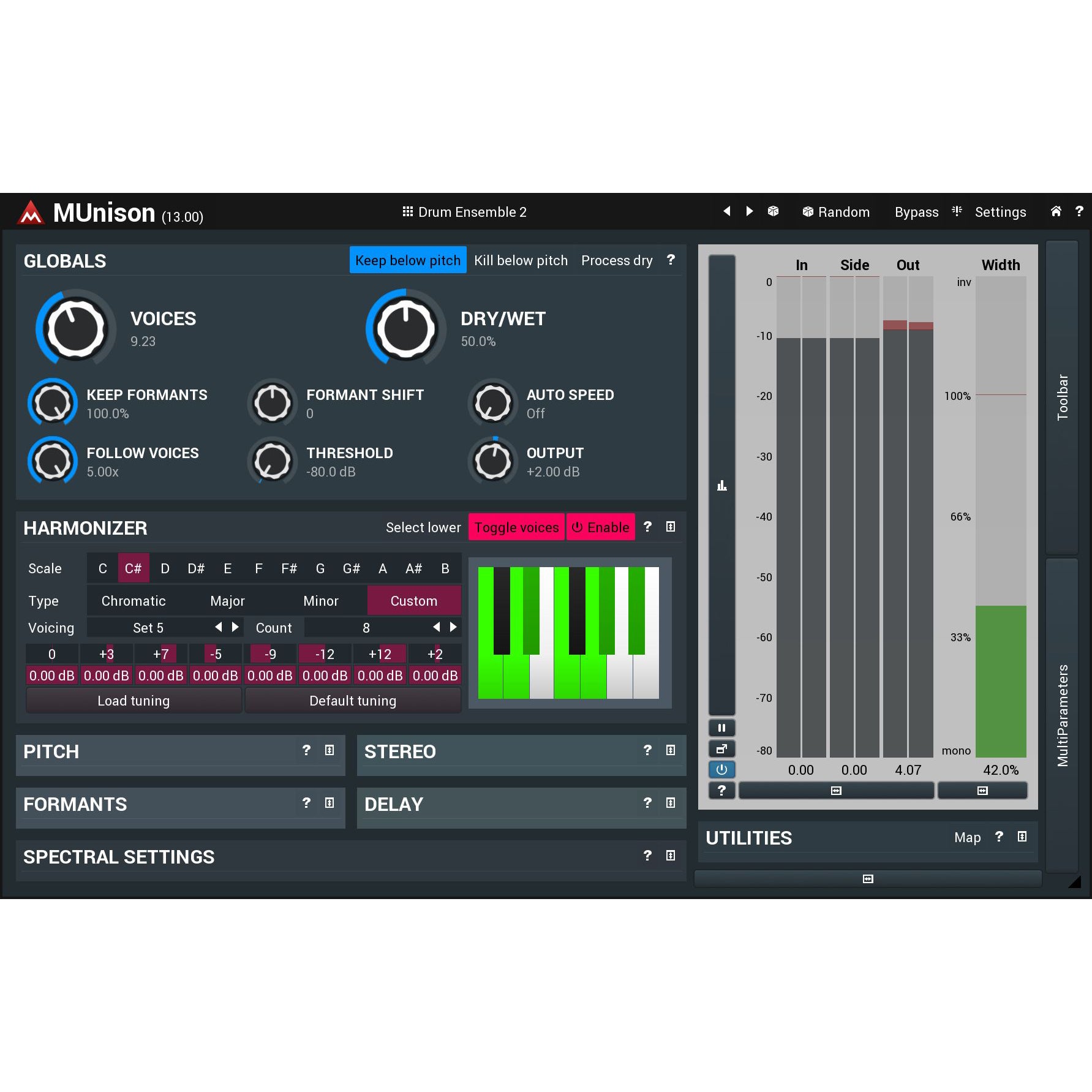Open the Settings menu
The image size is (1092, 1092).
[x=1000, y=212]
